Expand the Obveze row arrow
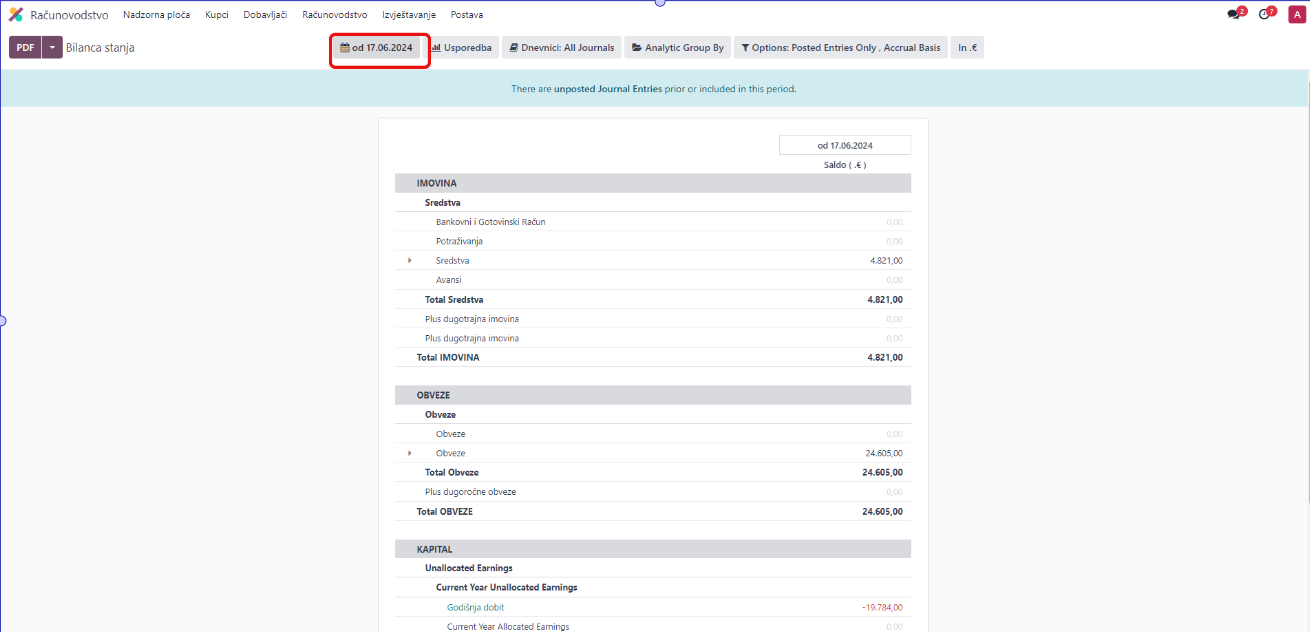Image resolution: width=1310 pixels, height=632 pixels. point(409,454)
